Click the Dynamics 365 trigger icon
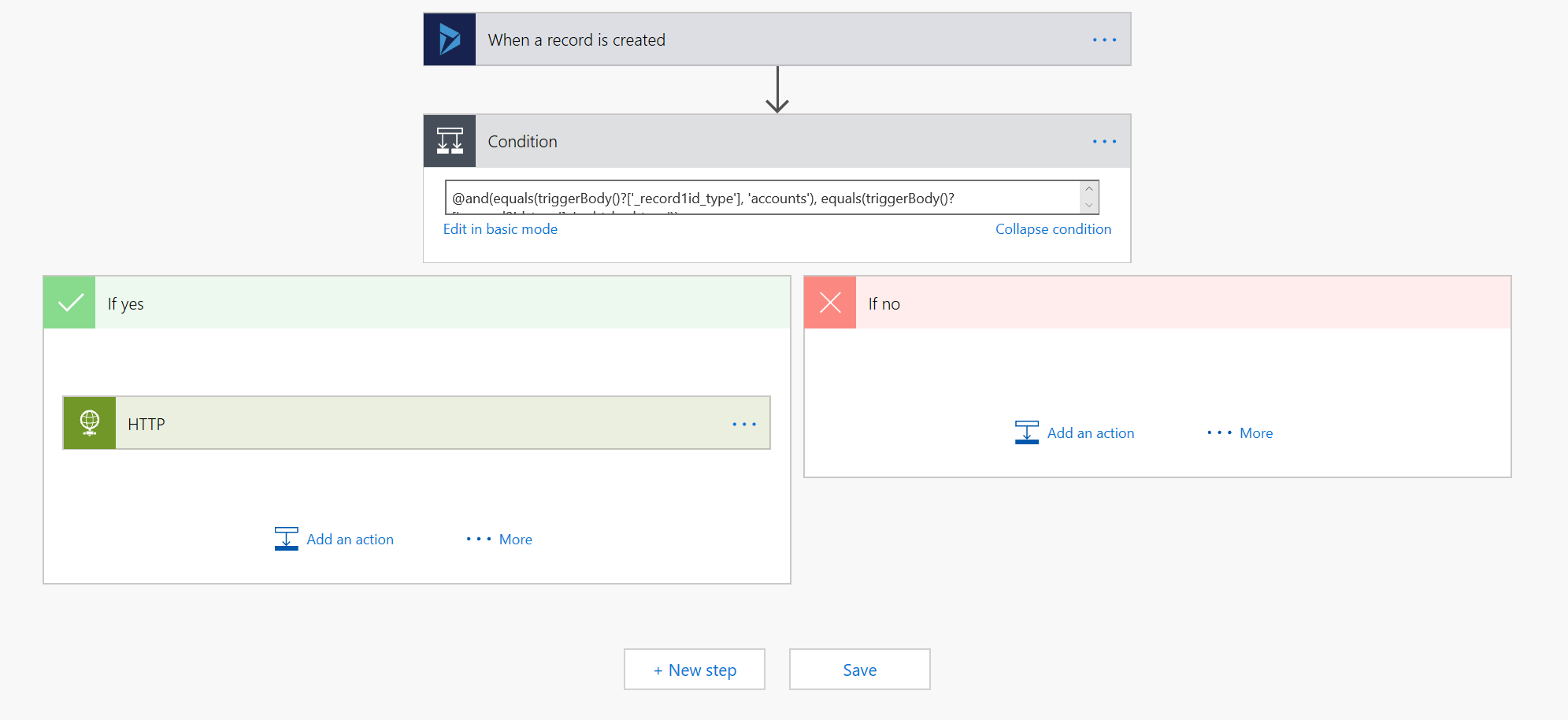Screen dimensions: 1568x720 [x=450, y=39]
